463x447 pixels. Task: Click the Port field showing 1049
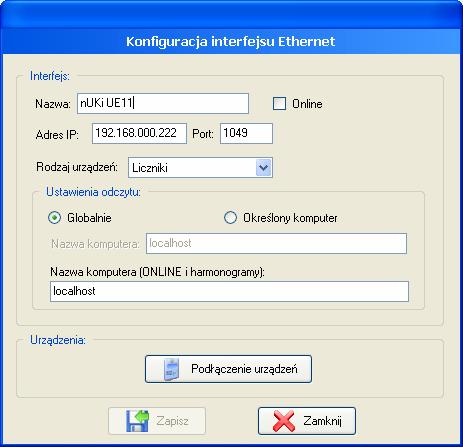pos(246,133)
